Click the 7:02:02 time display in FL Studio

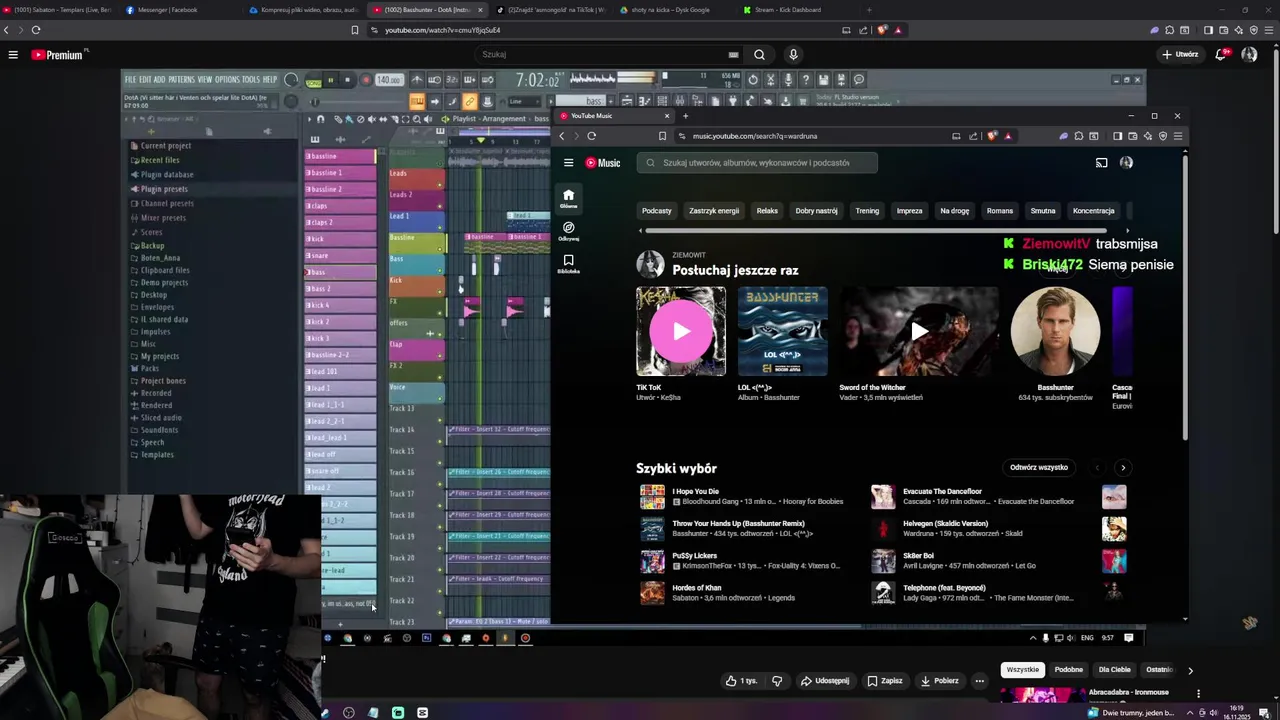(537, 80)
